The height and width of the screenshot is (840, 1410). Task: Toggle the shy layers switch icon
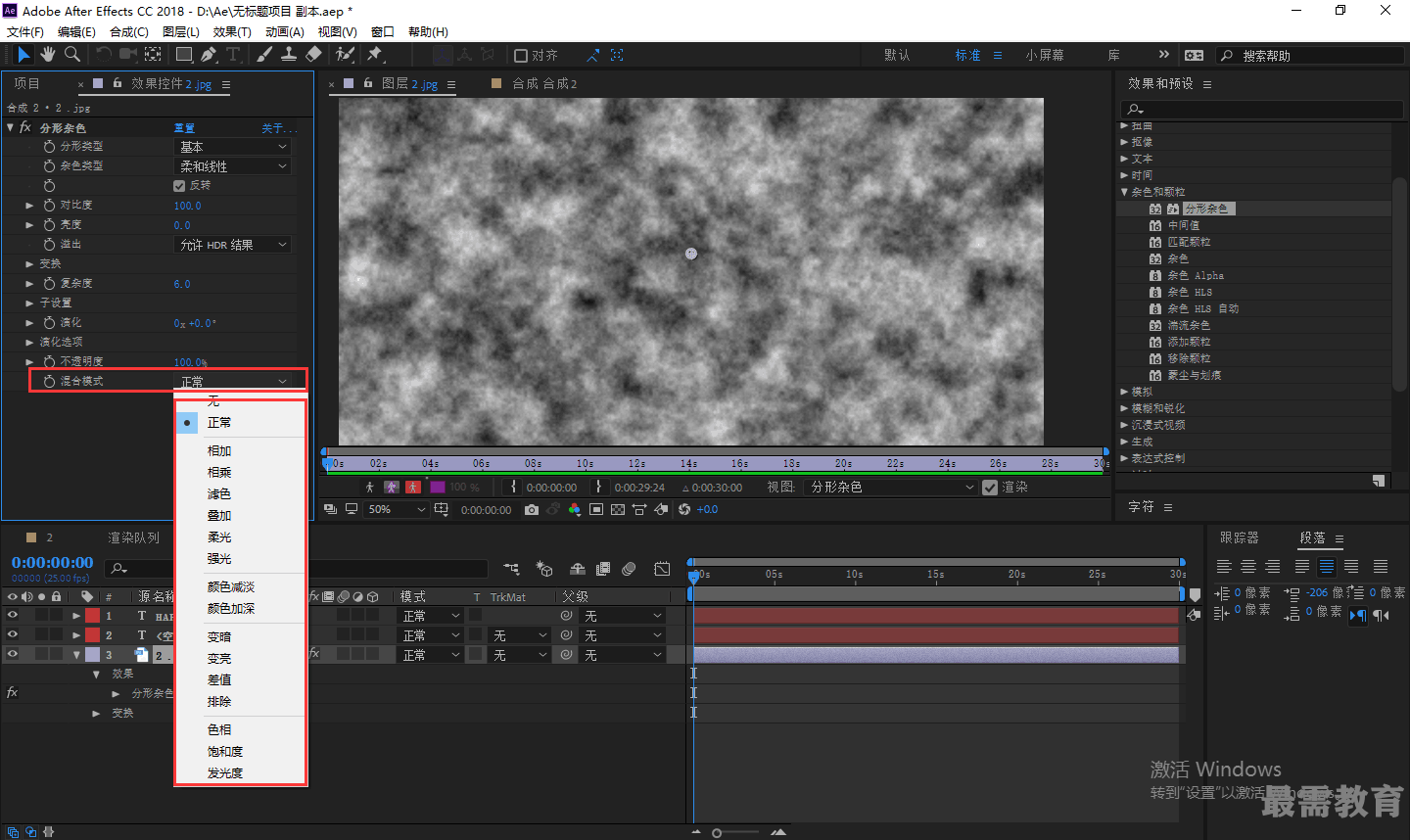pyautogui.click(x=578, y=569)
